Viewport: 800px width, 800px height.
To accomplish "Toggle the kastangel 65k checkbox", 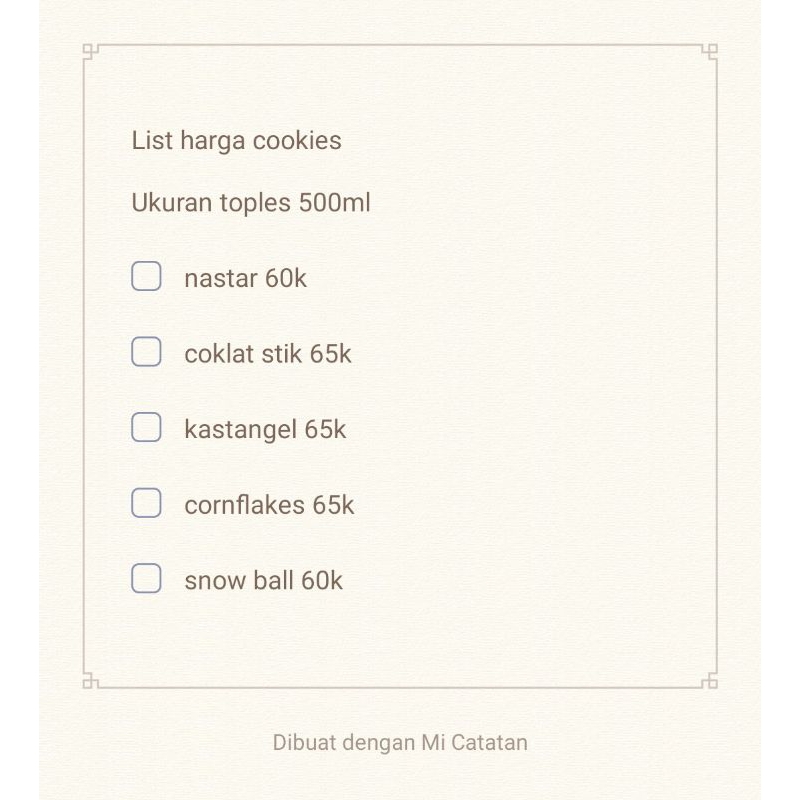I will point(146,427).
